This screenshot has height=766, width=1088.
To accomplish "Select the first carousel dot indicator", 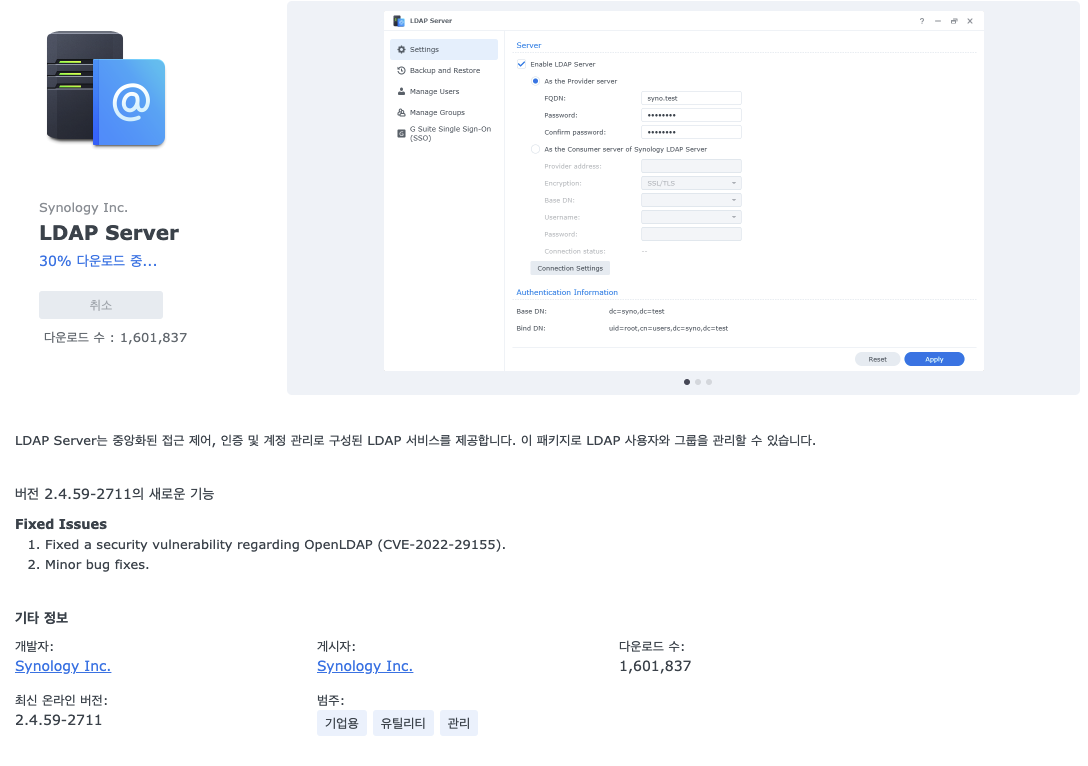I will click(687, 382).
